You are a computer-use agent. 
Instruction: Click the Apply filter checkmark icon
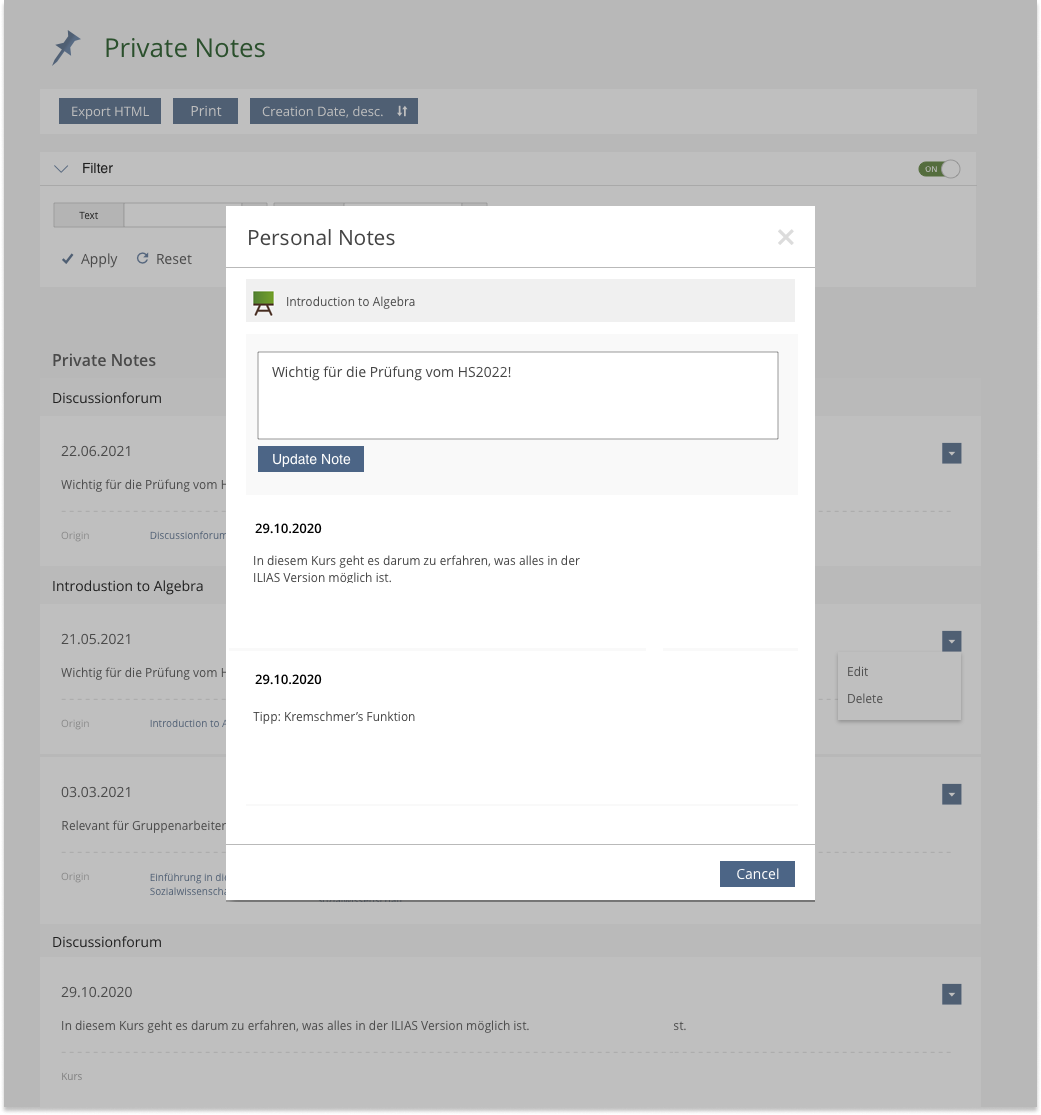pyautogui.click(x=67, y=259)
